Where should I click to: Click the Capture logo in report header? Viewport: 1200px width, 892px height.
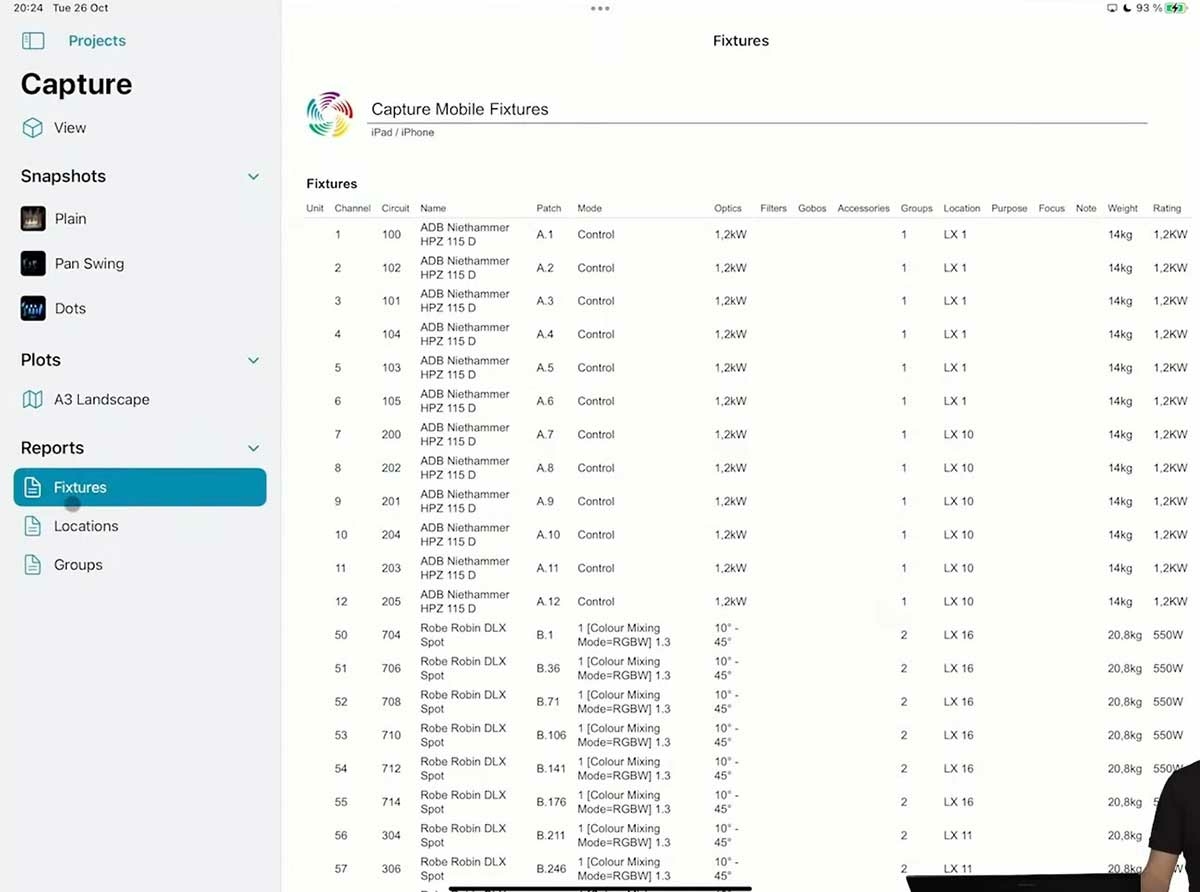coord(330,115)
